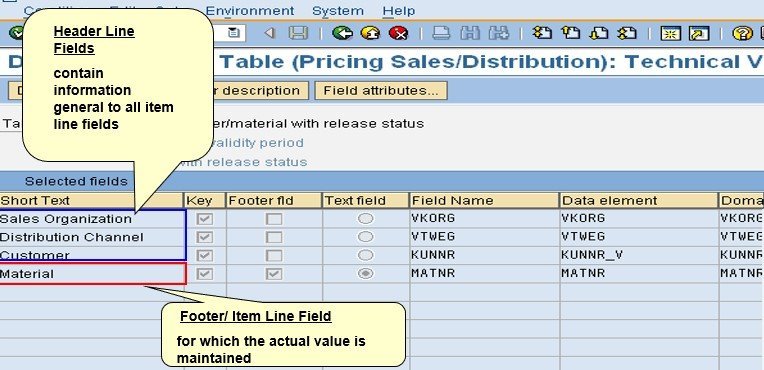Select Text field radio for VTWEG row
764x370 pixels.
coord(365,237)
